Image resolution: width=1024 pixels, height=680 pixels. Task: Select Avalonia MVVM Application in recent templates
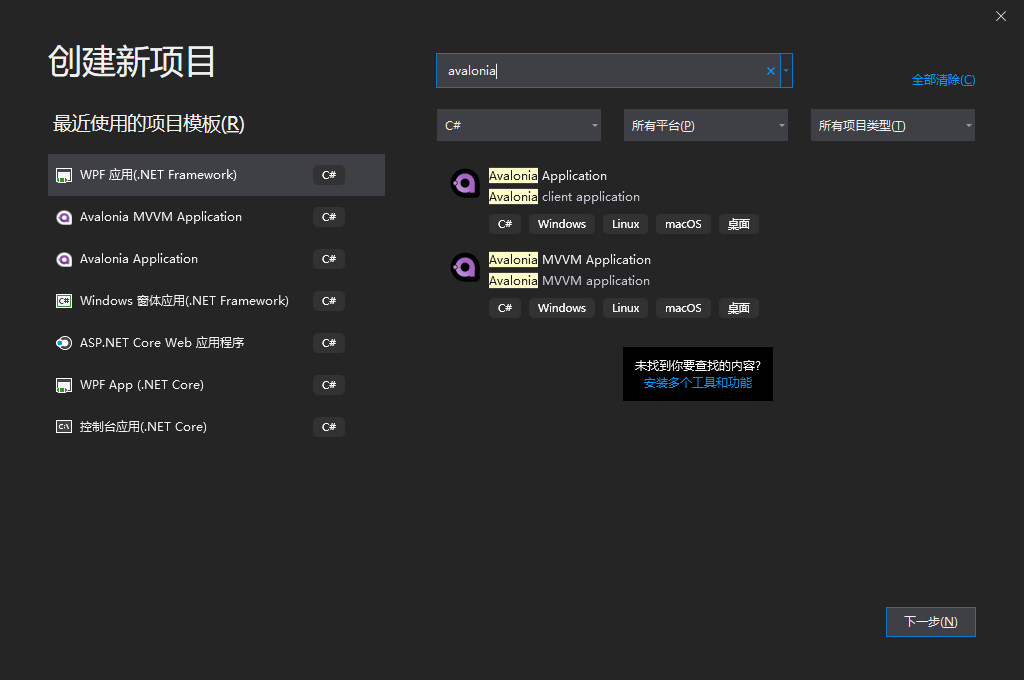216,217
